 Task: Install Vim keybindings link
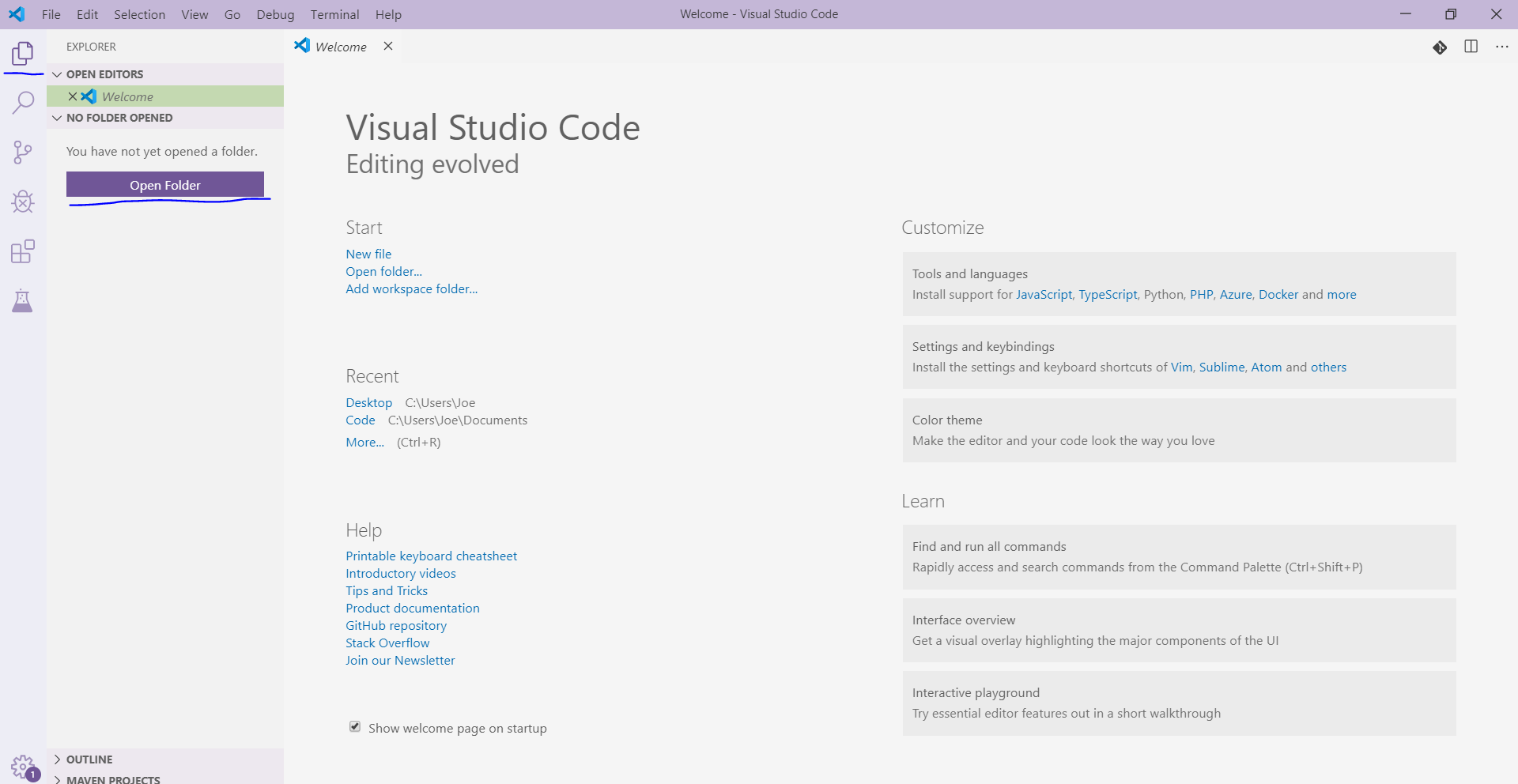coord(1181,367)
